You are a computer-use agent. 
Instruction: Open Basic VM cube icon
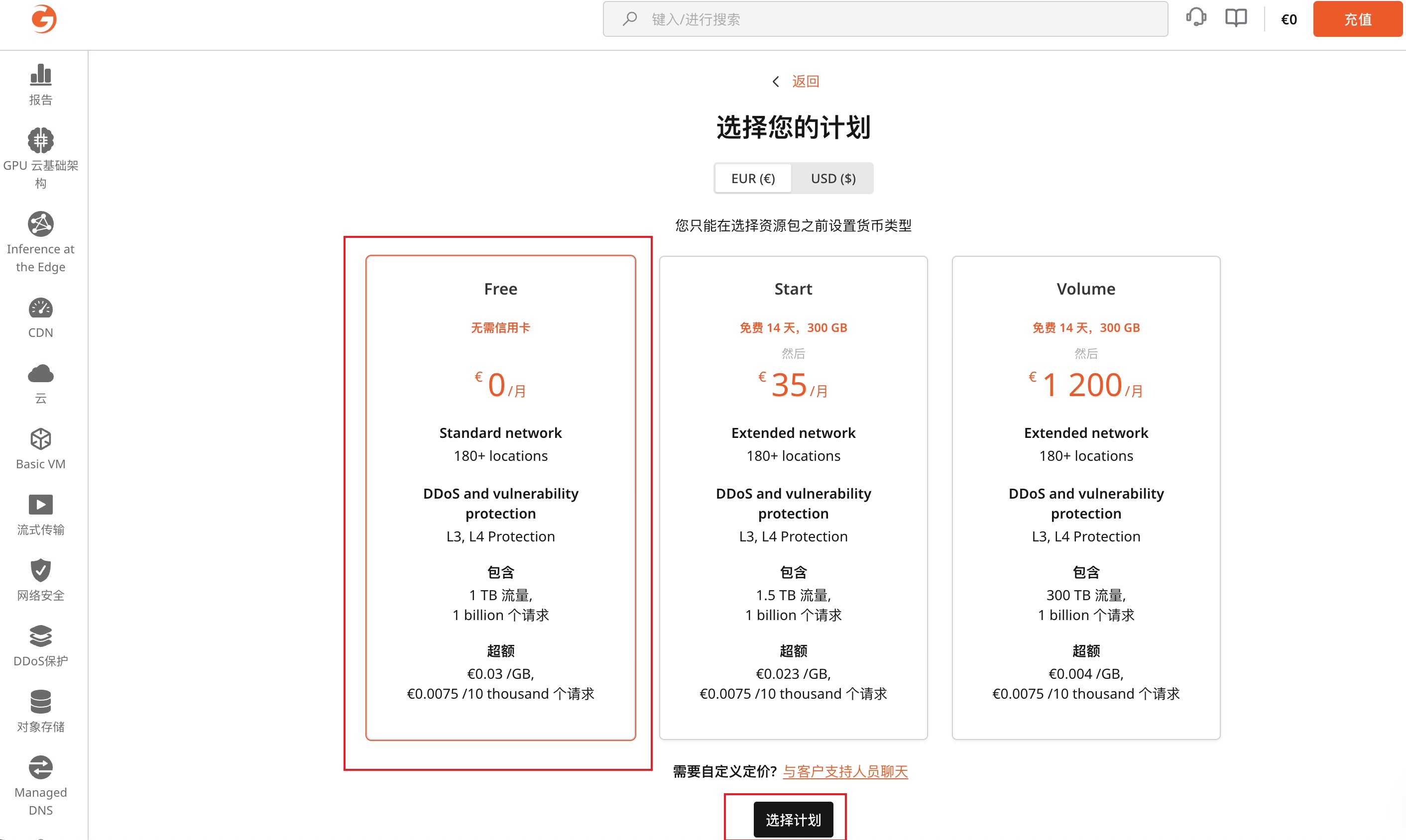(40, 439)
